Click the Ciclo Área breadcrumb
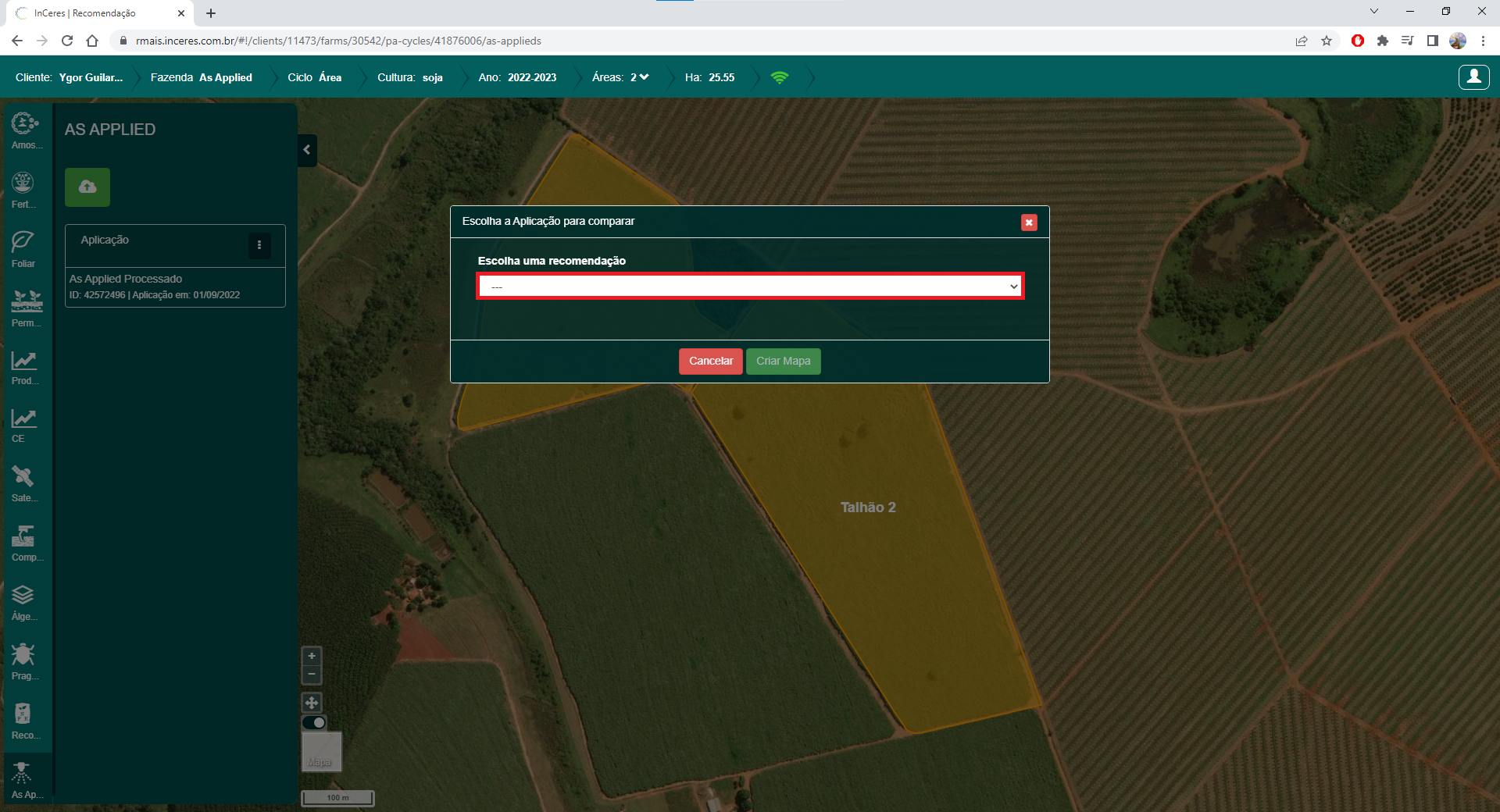1500x812 pixels. (314, 77)
